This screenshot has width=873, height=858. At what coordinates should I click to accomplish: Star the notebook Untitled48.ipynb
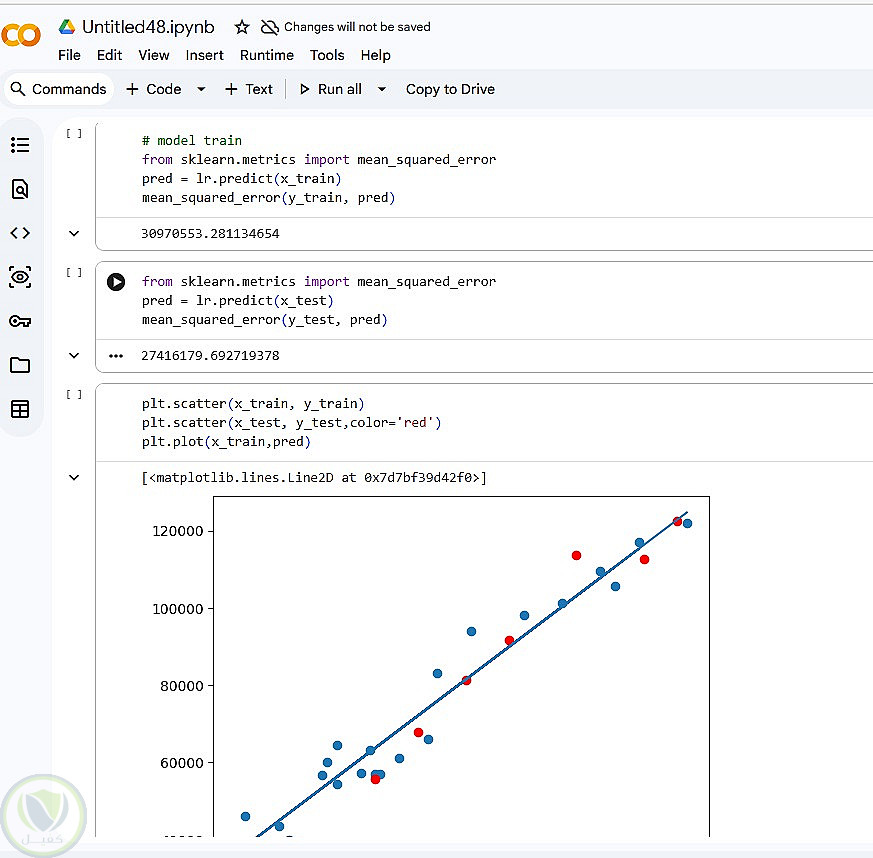[242, 27]
